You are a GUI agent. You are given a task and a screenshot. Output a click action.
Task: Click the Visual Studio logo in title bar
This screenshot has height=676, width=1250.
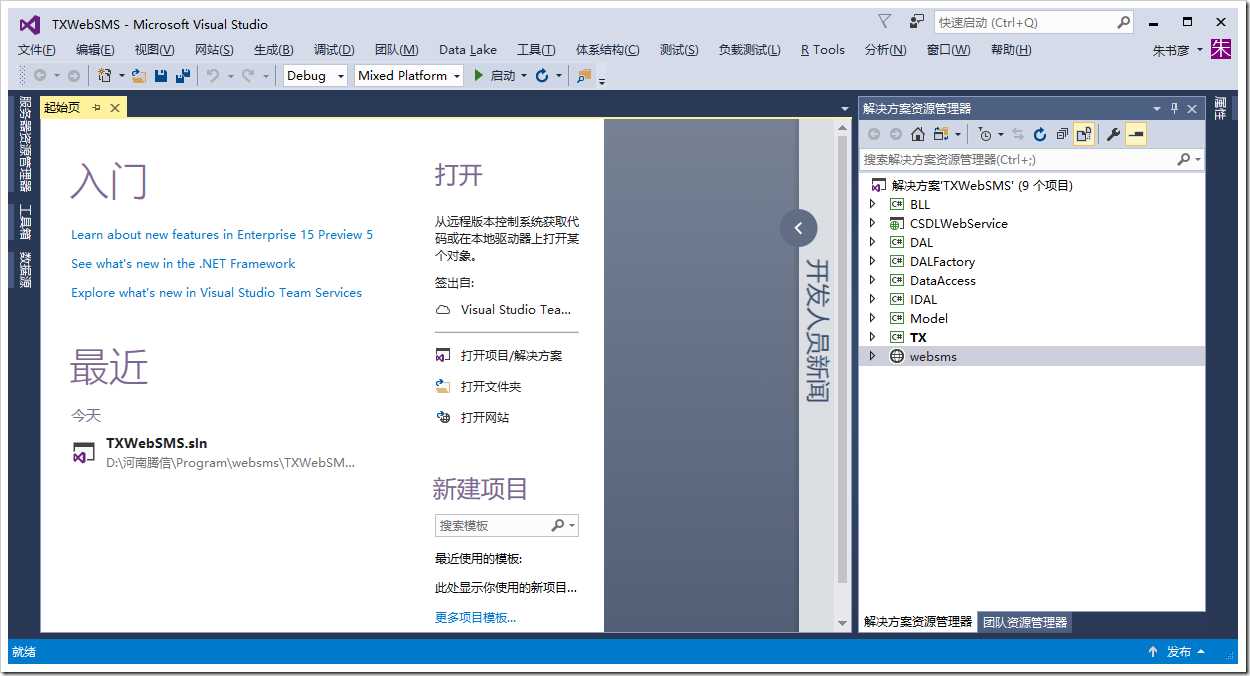click(30, 24)
